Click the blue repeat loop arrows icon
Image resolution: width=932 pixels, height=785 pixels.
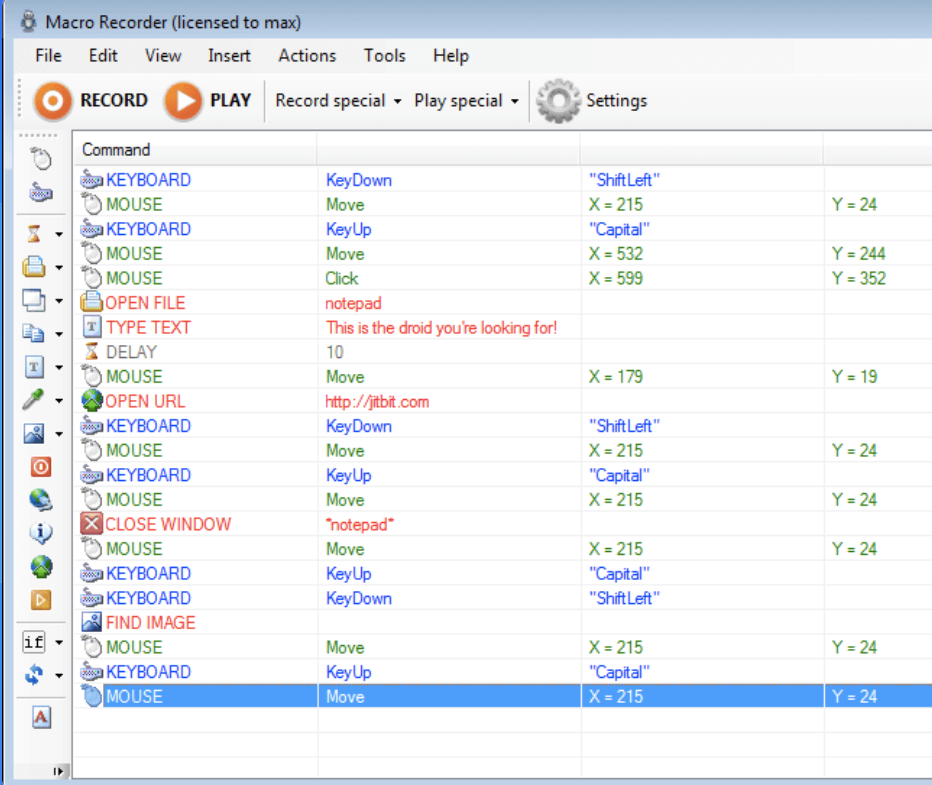pos(34,675)
